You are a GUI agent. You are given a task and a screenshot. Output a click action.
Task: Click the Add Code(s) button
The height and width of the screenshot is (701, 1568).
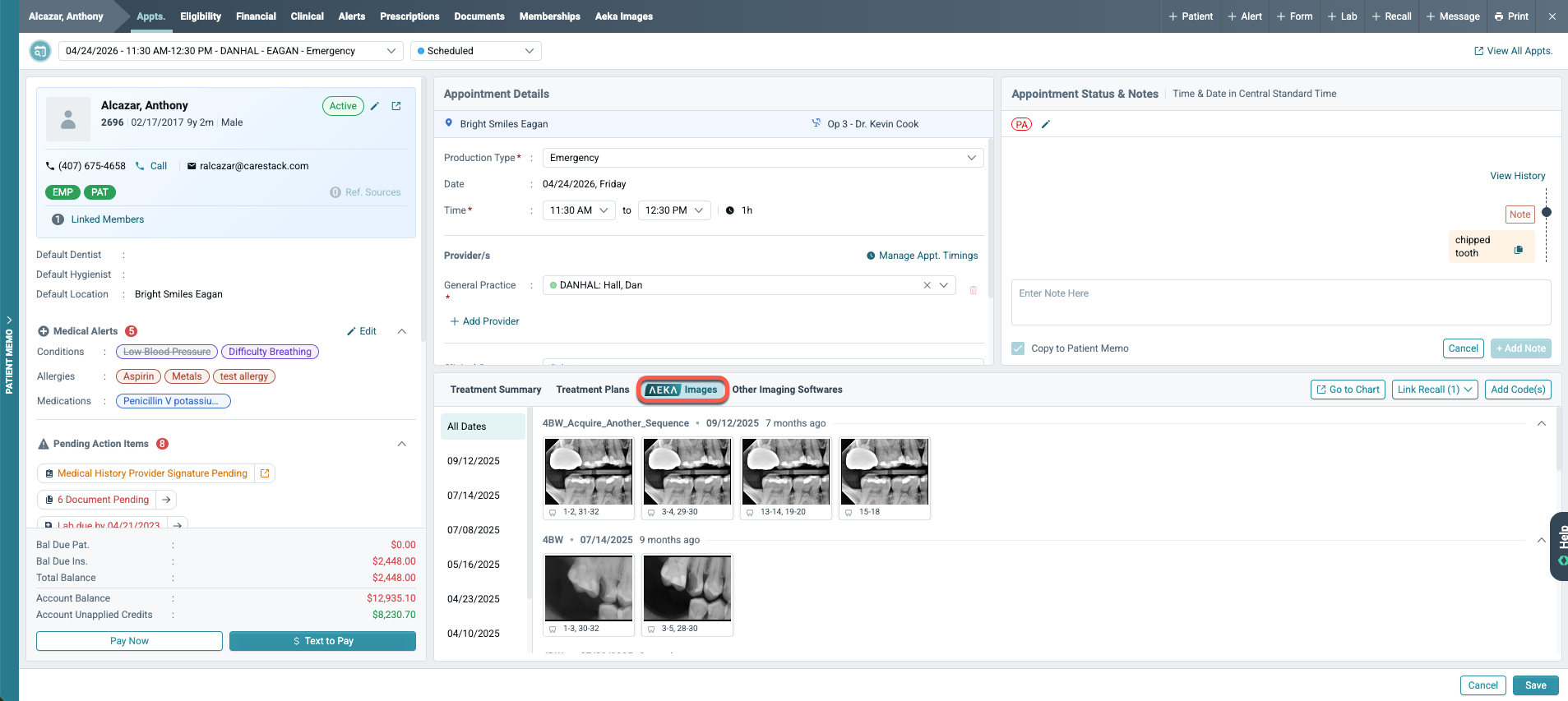pos(1518,390)
